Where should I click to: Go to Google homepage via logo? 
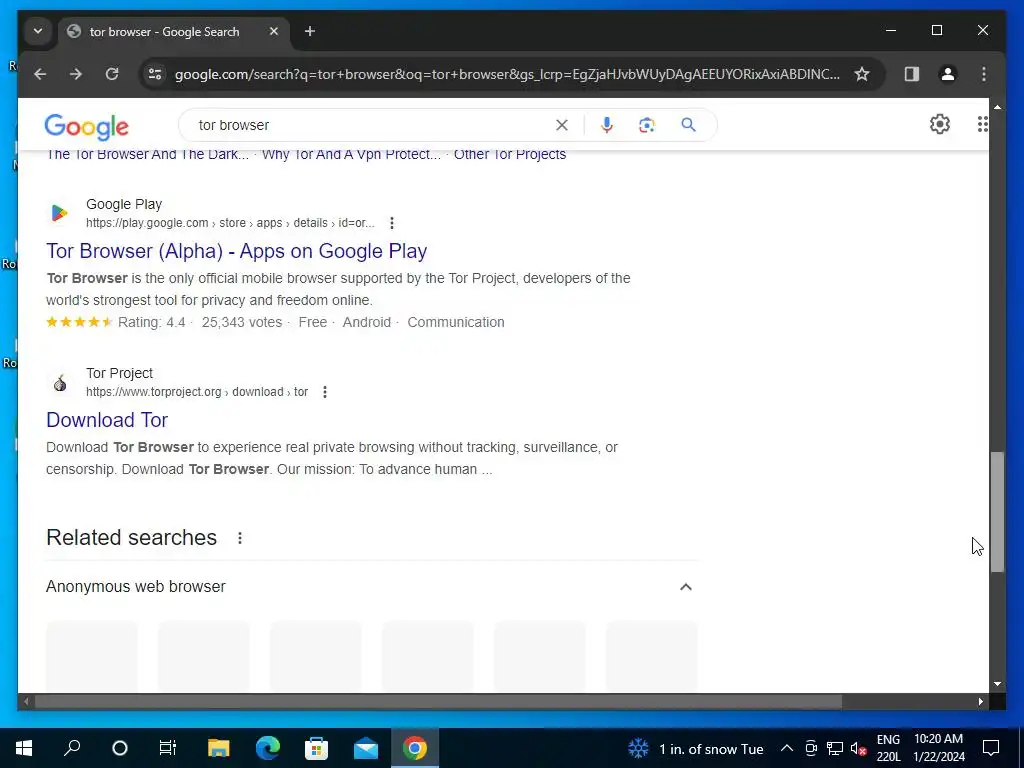[86, 125]
